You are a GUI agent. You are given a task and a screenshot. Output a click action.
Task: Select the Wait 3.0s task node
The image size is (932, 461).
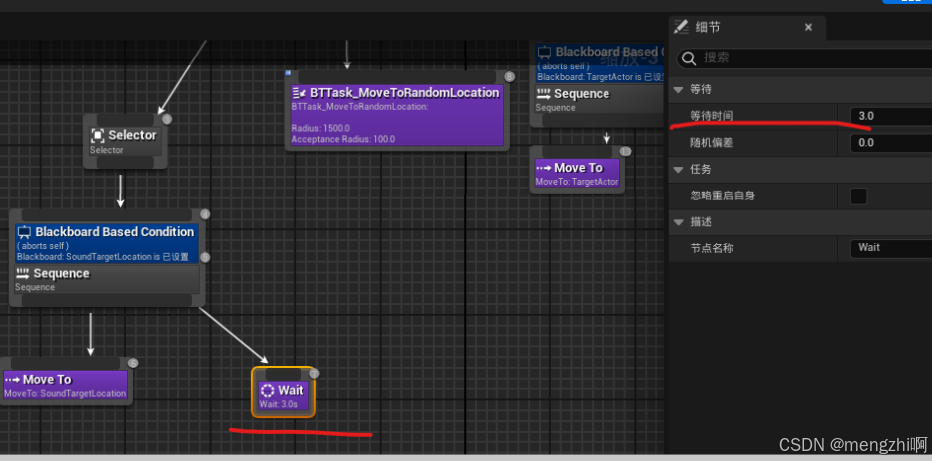coord(284,392)
